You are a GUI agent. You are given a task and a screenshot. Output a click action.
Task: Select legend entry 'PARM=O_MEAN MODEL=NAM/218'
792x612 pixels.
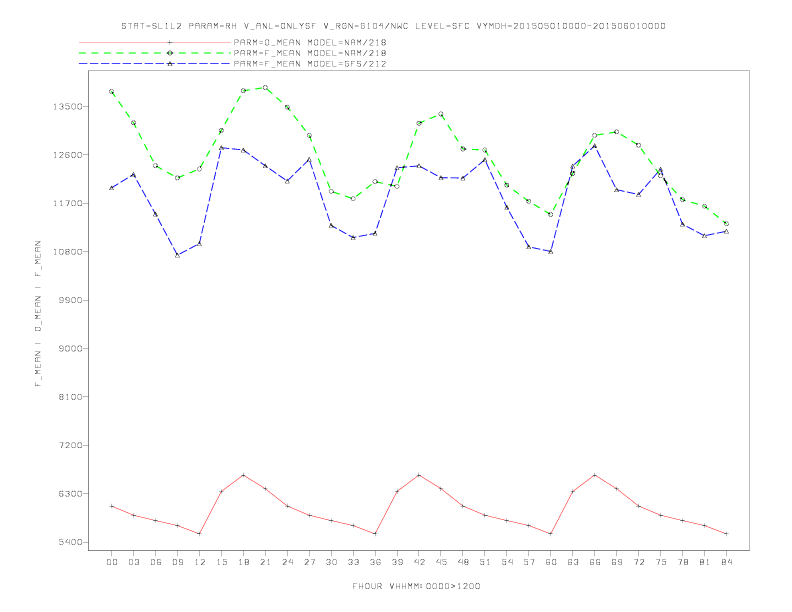310,42
